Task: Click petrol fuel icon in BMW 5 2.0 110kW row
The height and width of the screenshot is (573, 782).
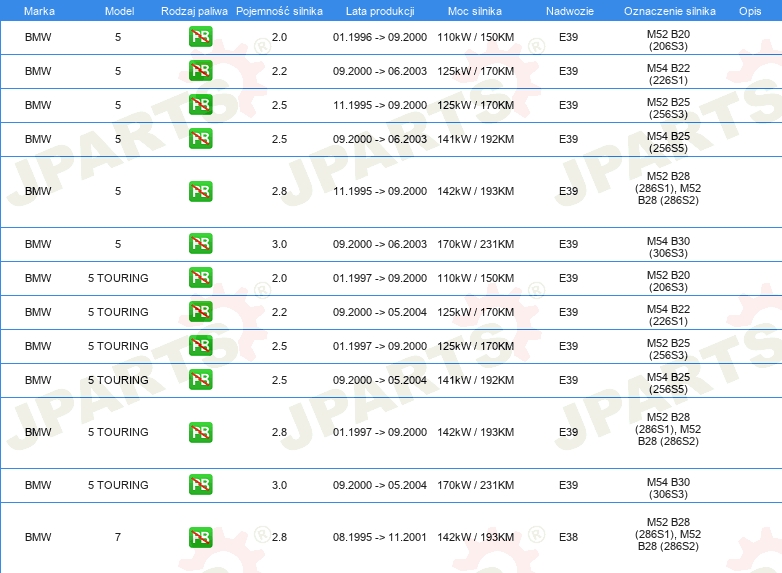Action: point(200,37)
